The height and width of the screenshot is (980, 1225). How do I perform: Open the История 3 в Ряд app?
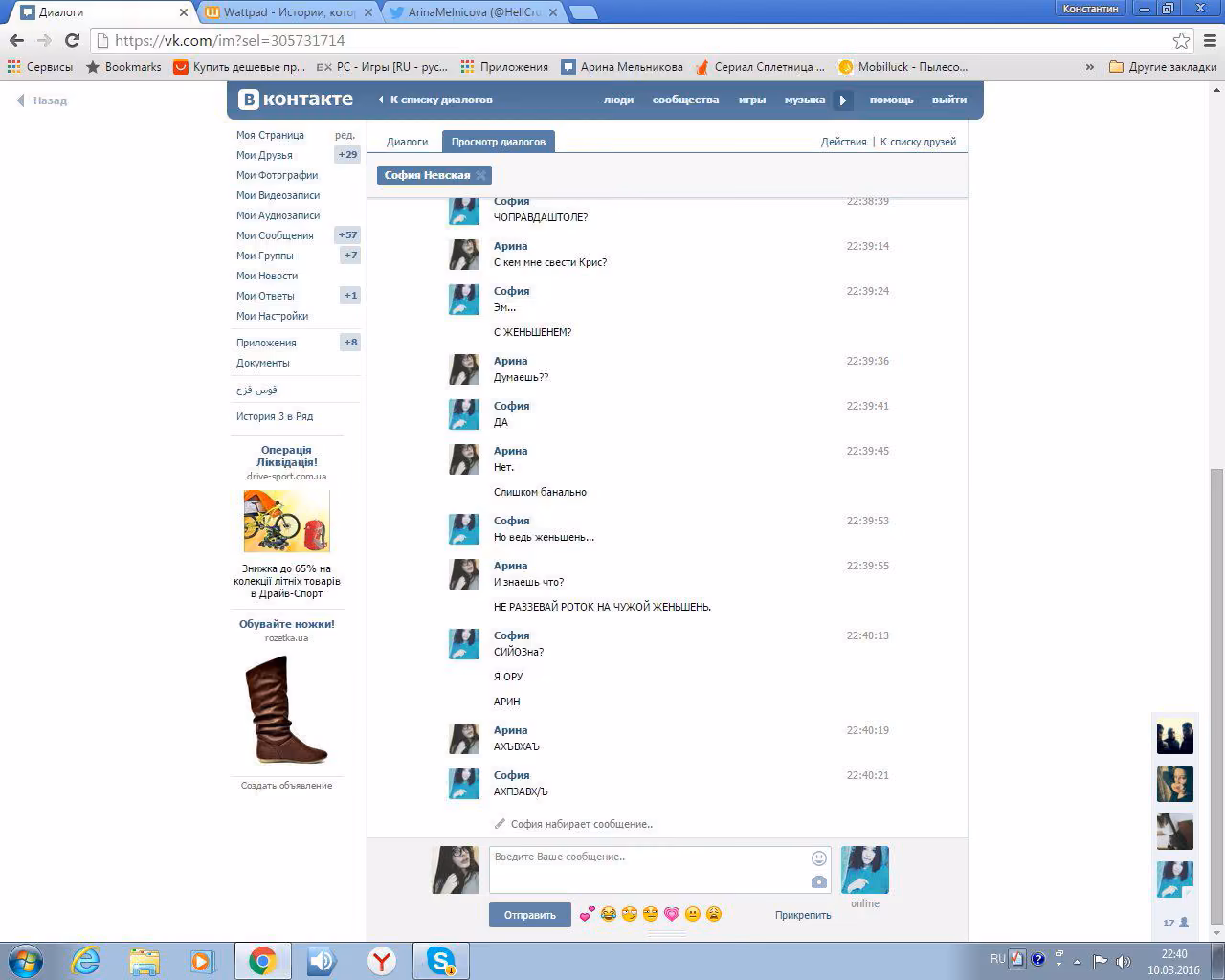click(275, 416)
